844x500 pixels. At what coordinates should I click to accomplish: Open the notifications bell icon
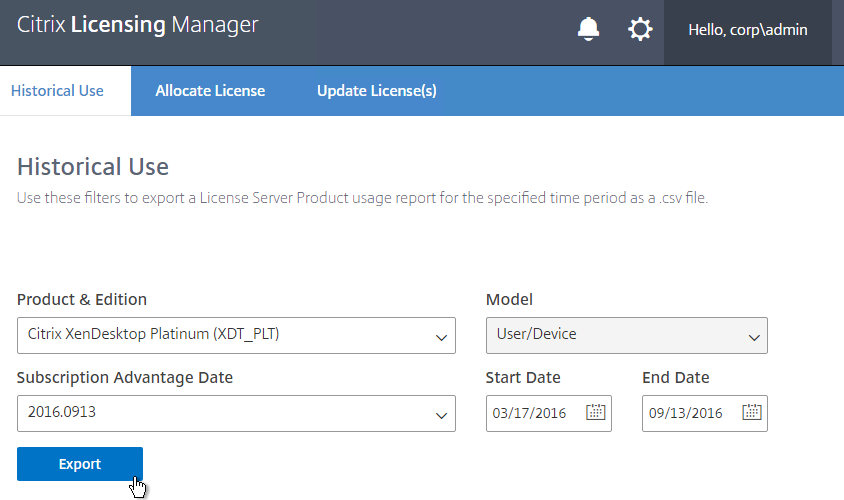[588, 29]
